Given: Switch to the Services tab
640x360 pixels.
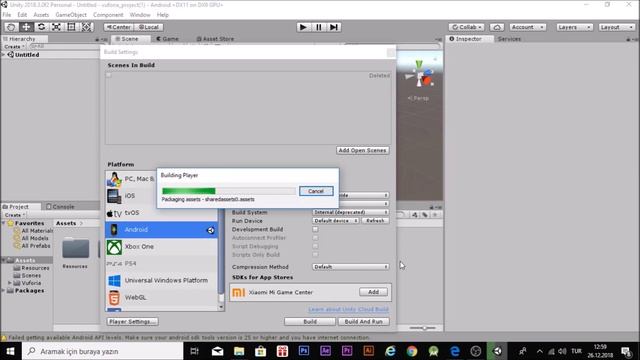Looking at the screenshot, I should tap(509, 39).
